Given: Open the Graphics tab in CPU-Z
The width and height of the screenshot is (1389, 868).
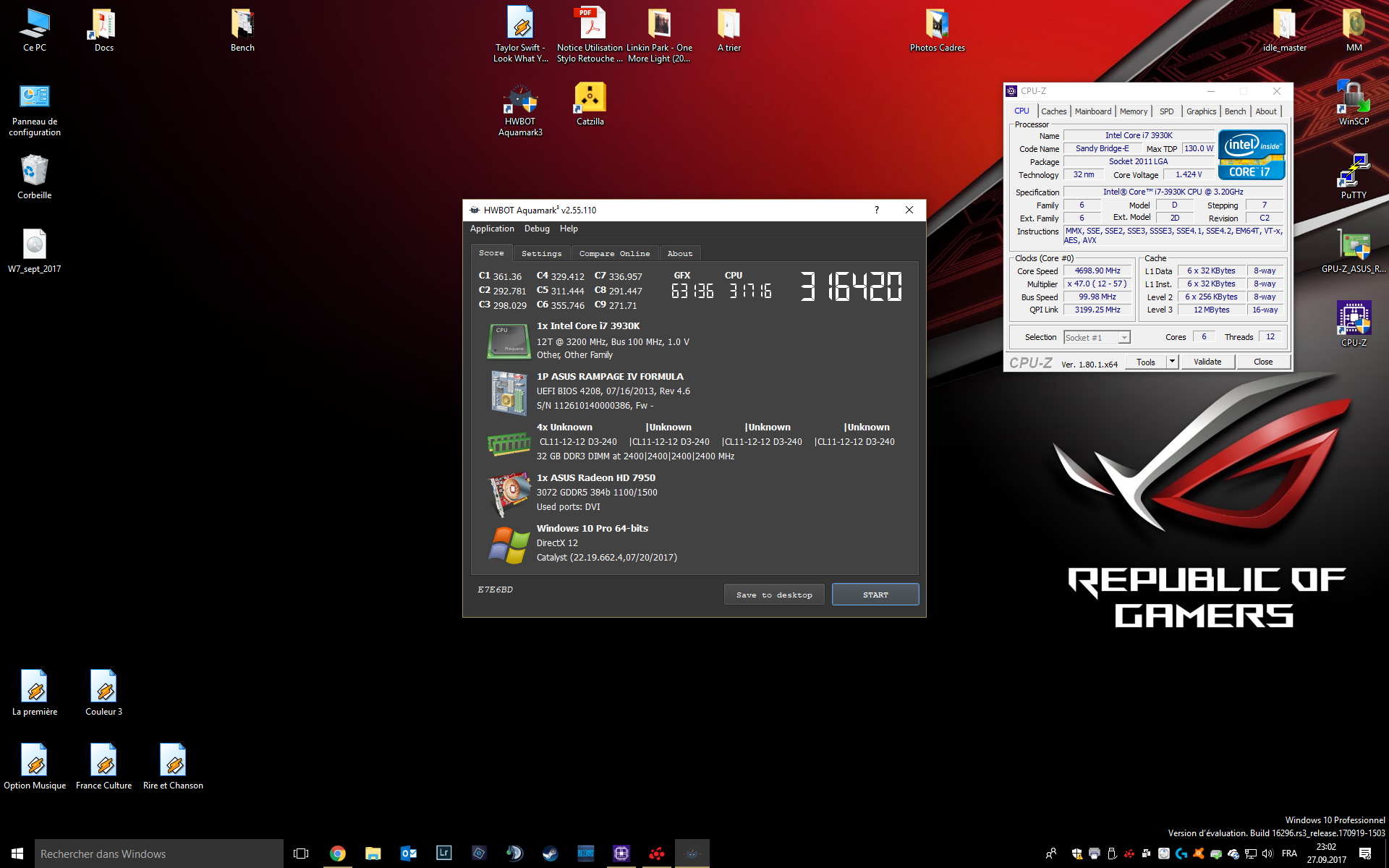Looking at the screenshot, I should (x=1201, y=111).
